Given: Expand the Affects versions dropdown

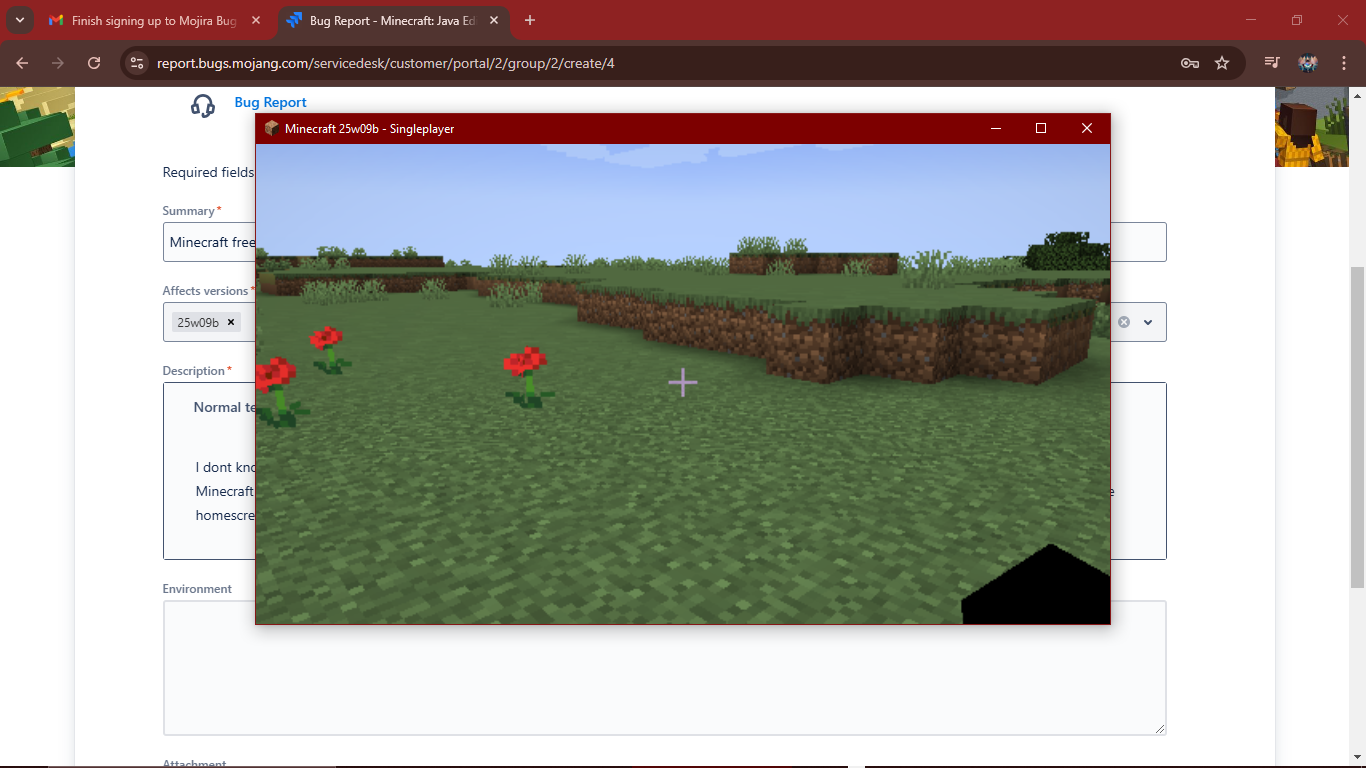Looking at the screenshot, I should point(1148,322).
